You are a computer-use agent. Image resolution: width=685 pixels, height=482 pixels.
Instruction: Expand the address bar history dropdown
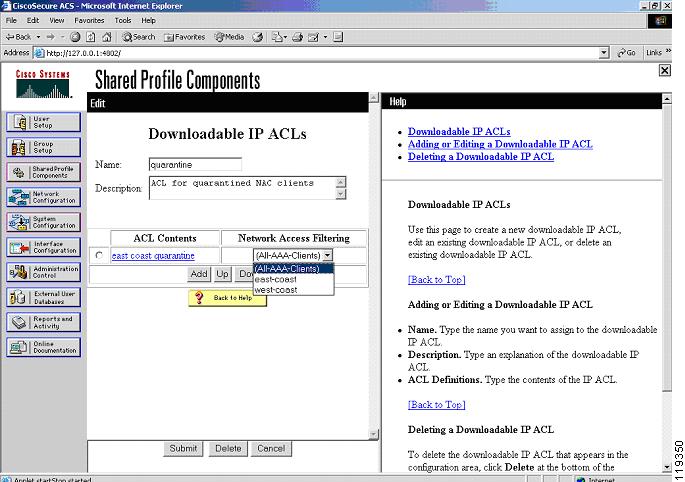604,53
